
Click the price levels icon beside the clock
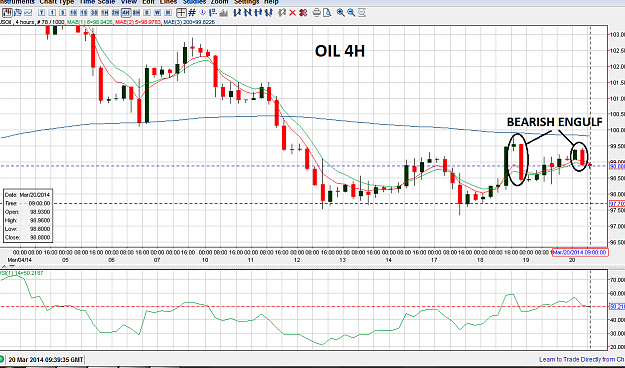tap(213, 13)
